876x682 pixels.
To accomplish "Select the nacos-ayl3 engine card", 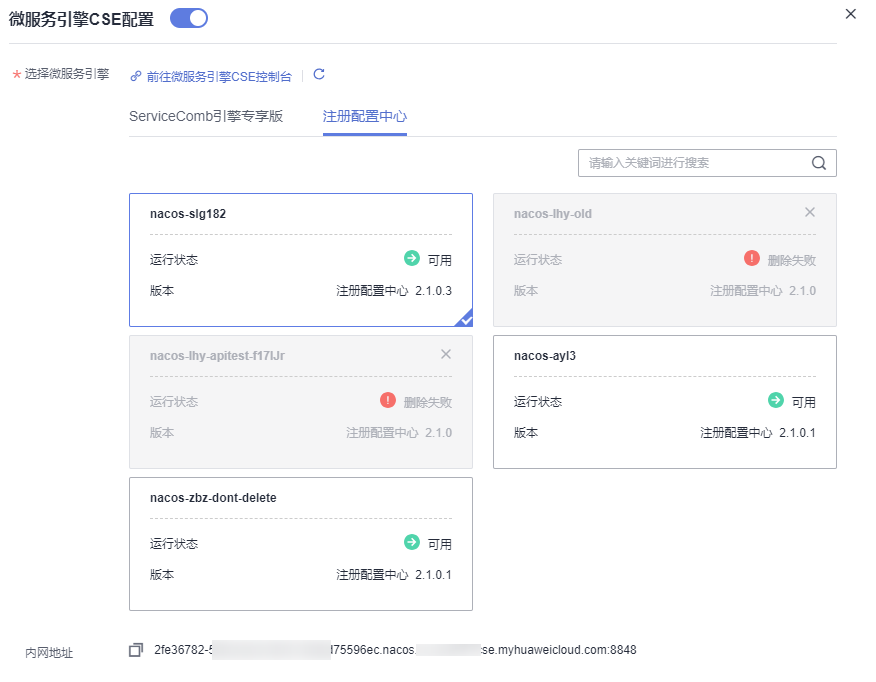I will [x=664, y=402].
